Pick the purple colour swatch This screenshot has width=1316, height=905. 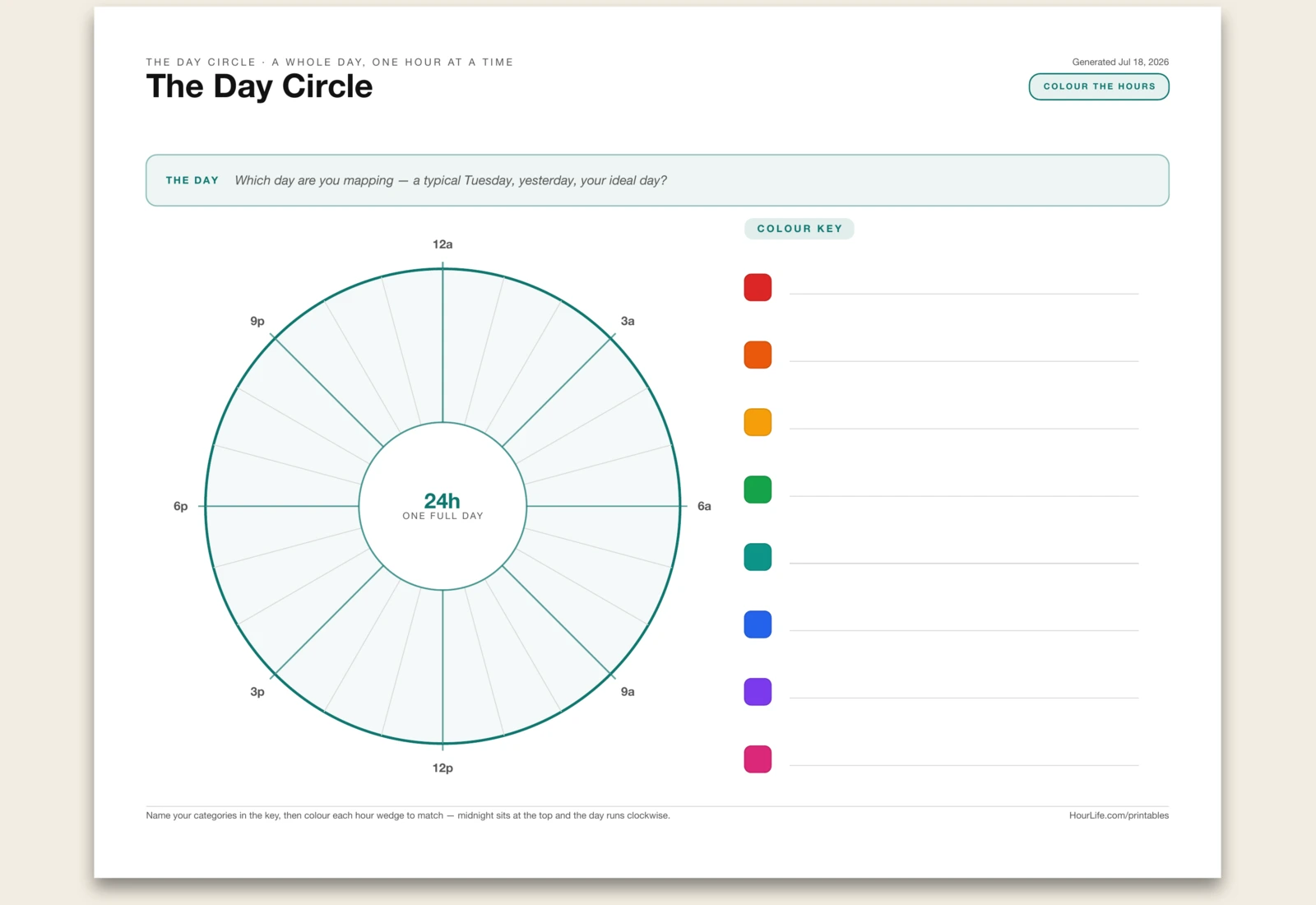(x=758, y=692)
